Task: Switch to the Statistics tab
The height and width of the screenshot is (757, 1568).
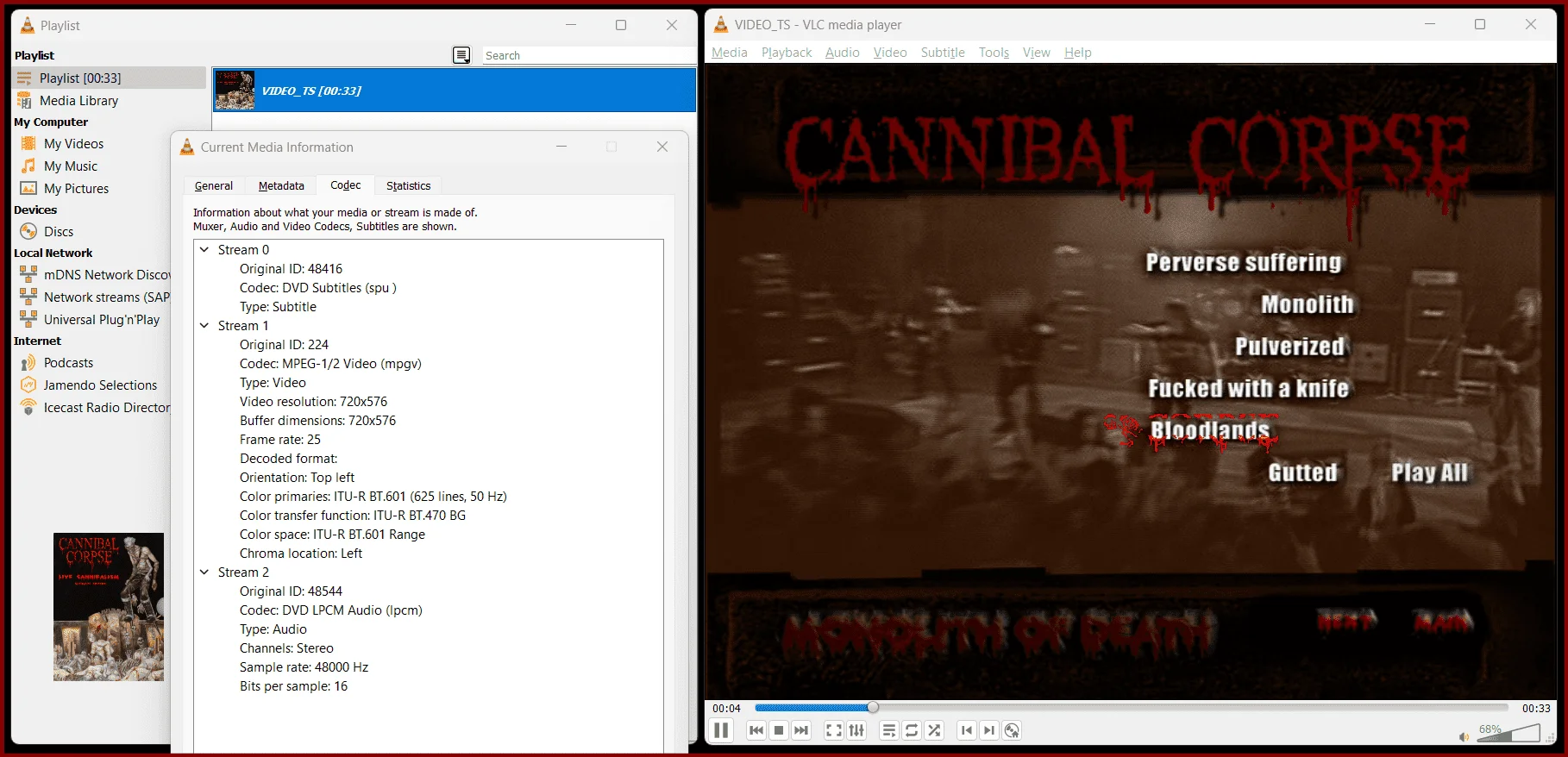Action: pos(408,185)
